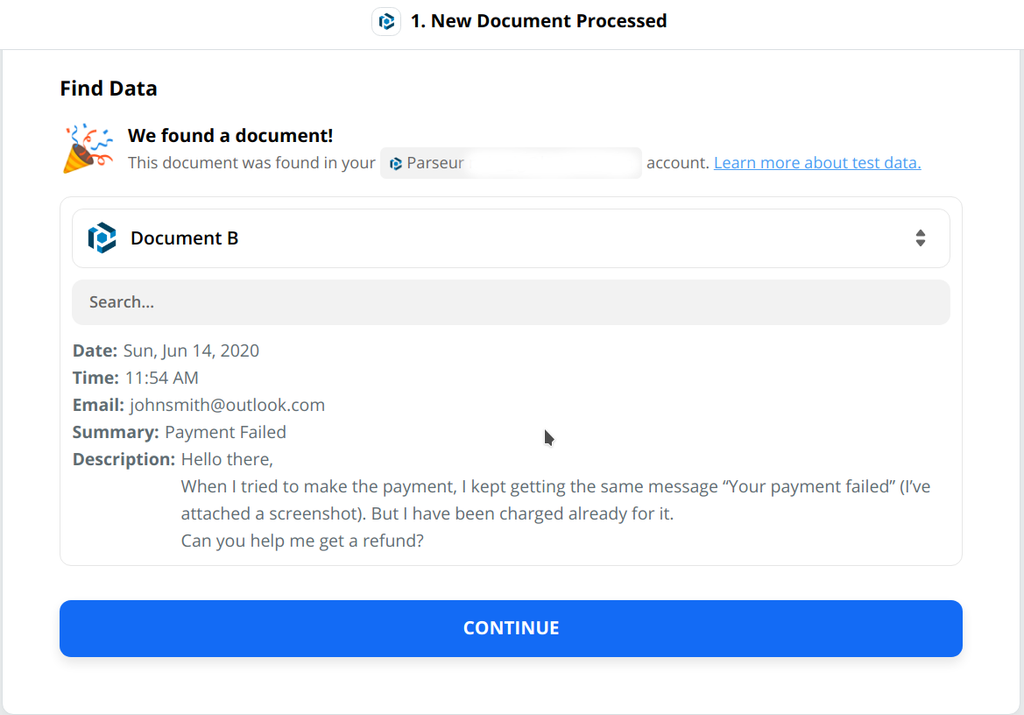1024x715 pixels.
Task: Click the Parseur logo beside Document B
Action: (102, 238)
